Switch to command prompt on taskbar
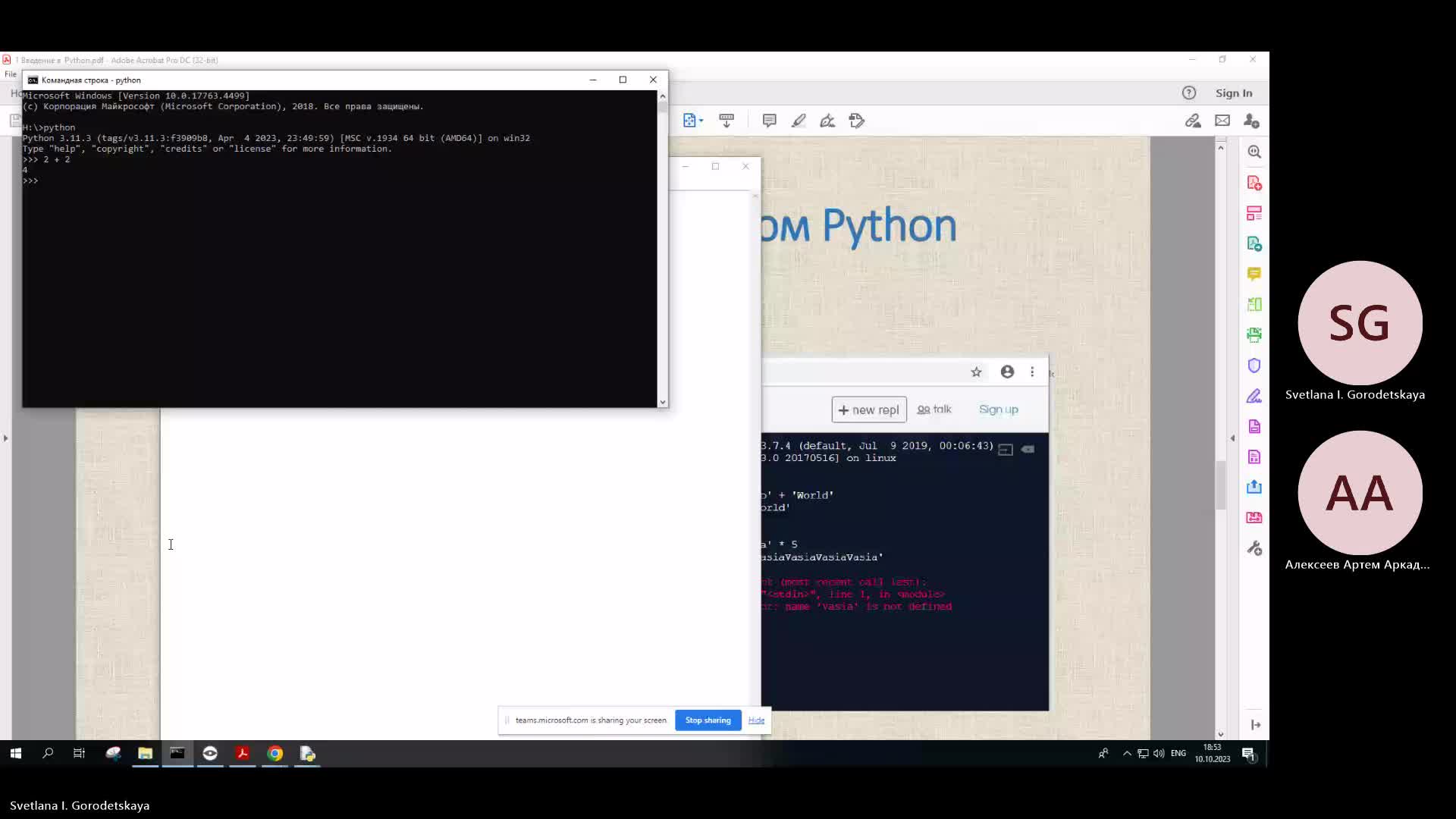The image size is (1456, 819). [x=177, y=753]
